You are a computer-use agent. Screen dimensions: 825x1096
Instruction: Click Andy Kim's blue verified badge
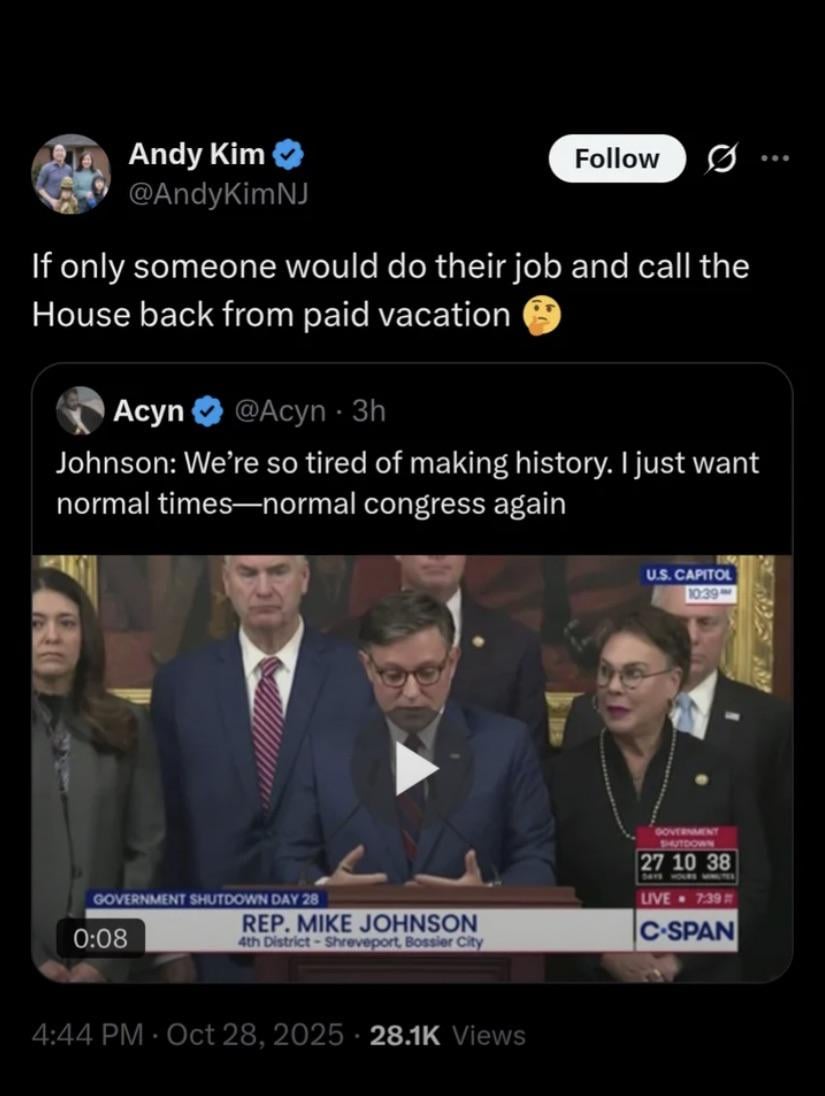287,154
